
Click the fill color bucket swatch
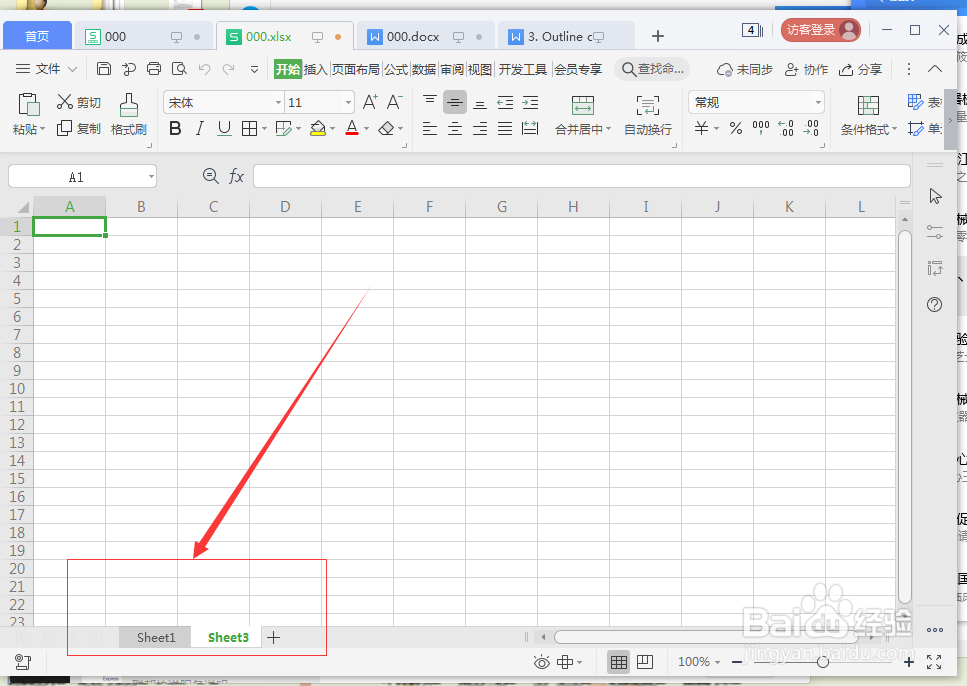318,128
